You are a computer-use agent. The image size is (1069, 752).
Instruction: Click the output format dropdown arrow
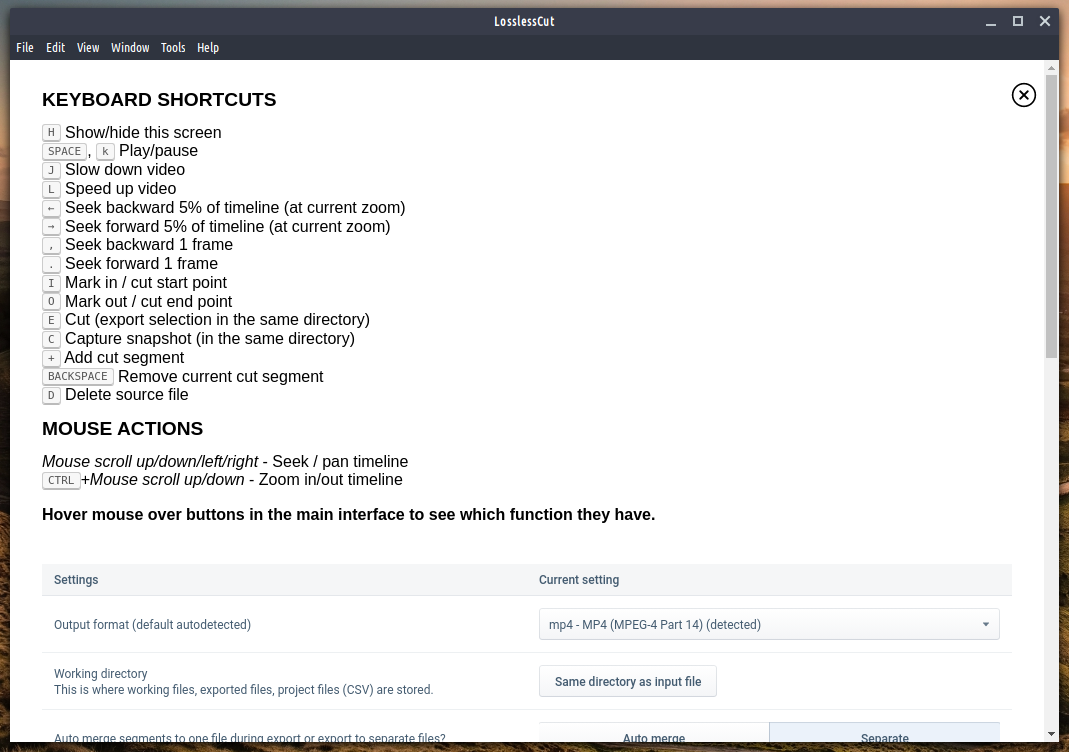[x=985, y=625]
